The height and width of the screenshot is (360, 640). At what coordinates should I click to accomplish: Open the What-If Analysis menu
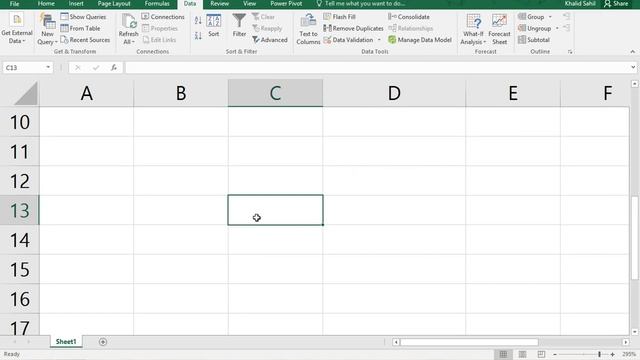(473, 29)
